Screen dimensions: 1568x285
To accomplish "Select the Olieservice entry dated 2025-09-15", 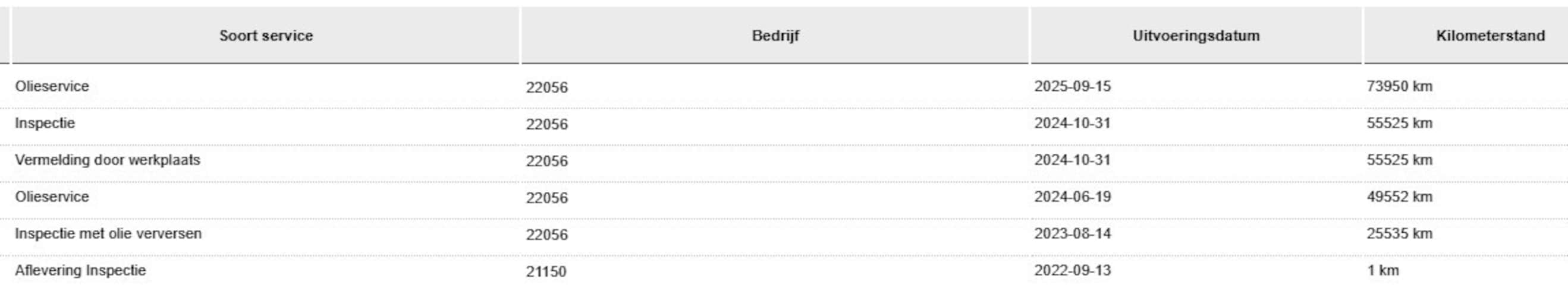I will [x=52, y=86].
